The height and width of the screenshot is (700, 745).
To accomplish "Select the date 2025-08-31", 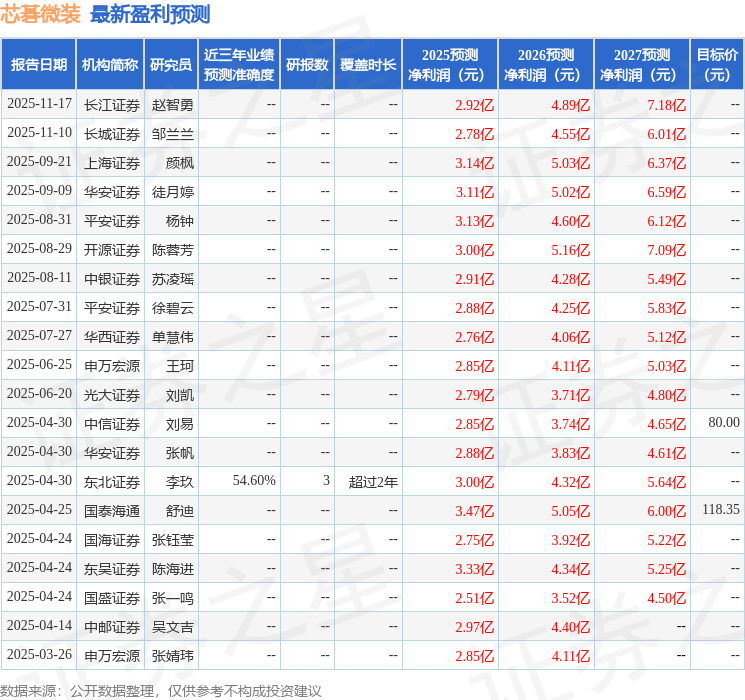I will pyautogui.click(x=39, y=220).
